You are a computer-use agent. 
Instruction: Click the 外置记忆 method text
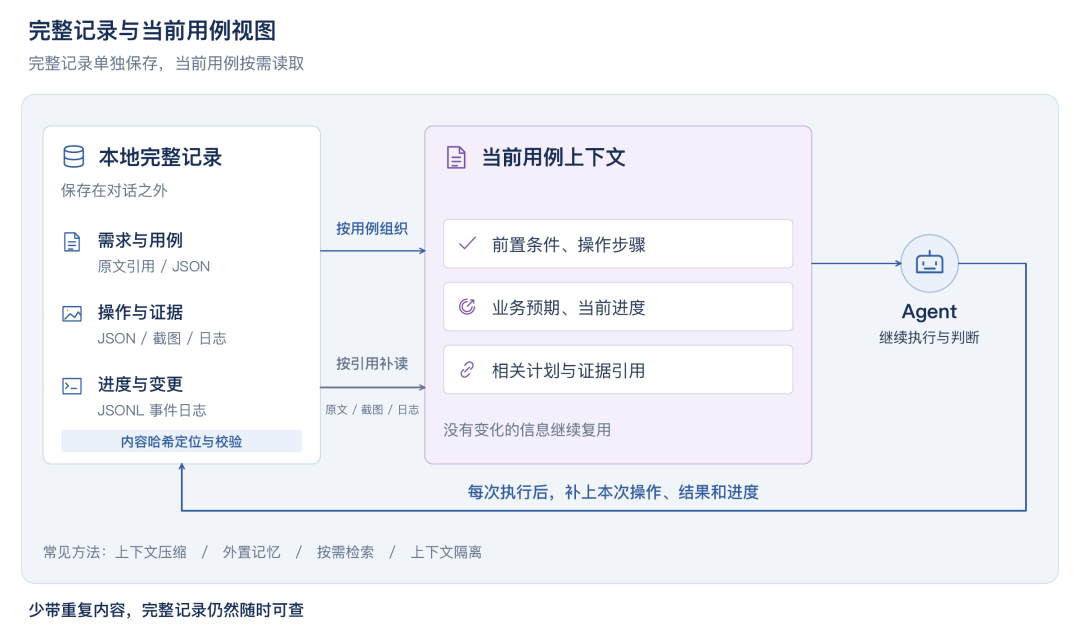click(x=251, y=552)
